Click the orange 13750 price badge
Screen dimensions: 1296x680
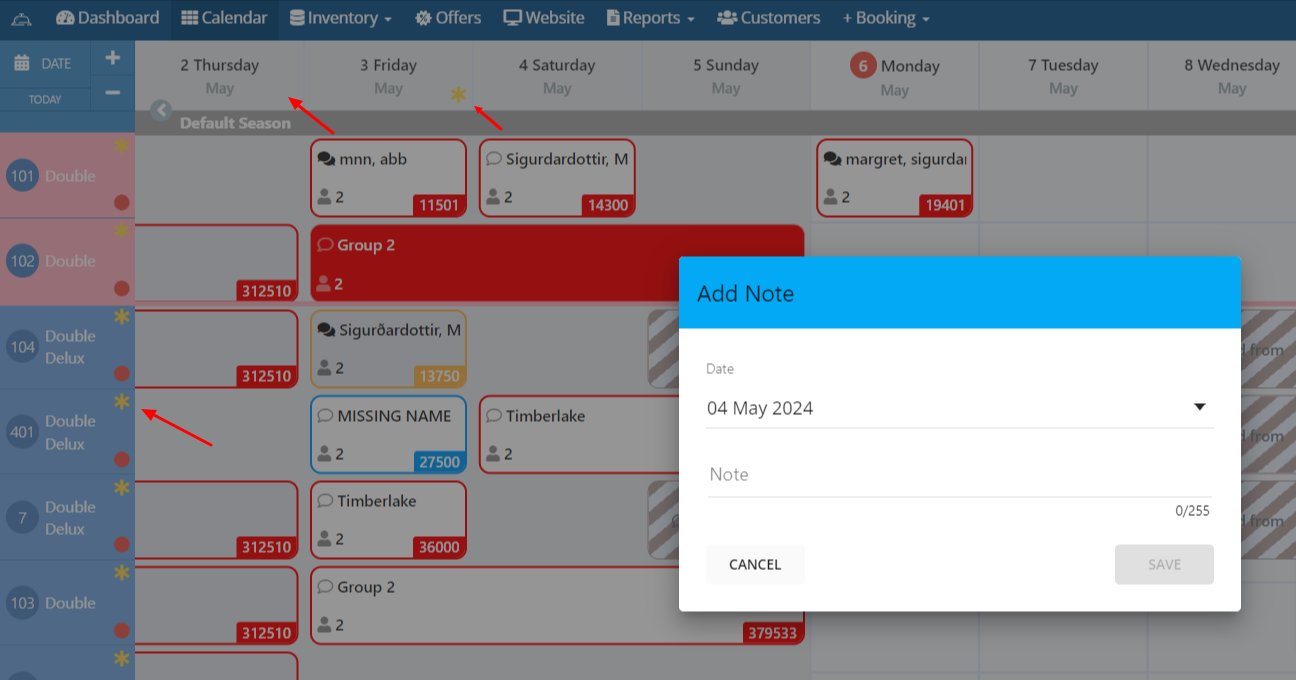(x=439, y=377)
